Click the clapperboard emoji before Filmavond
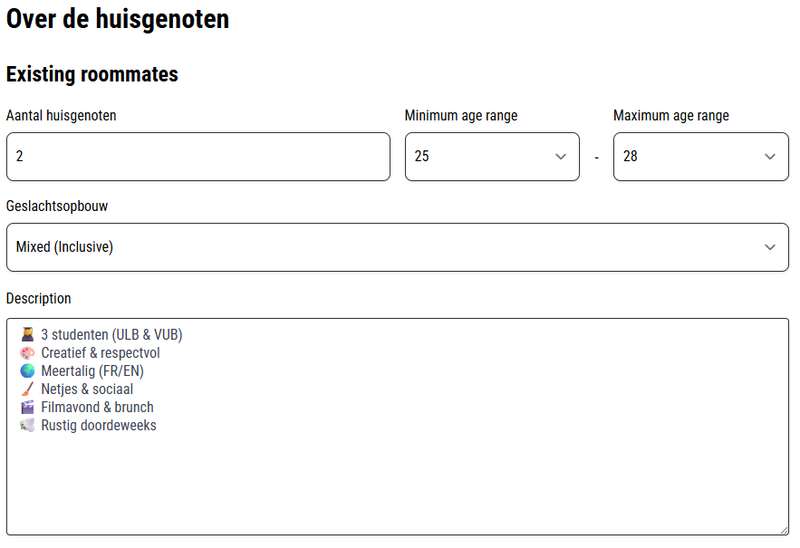Image resolution: width=800 pixels, height=548 pixels. click(x=28, y=407)
